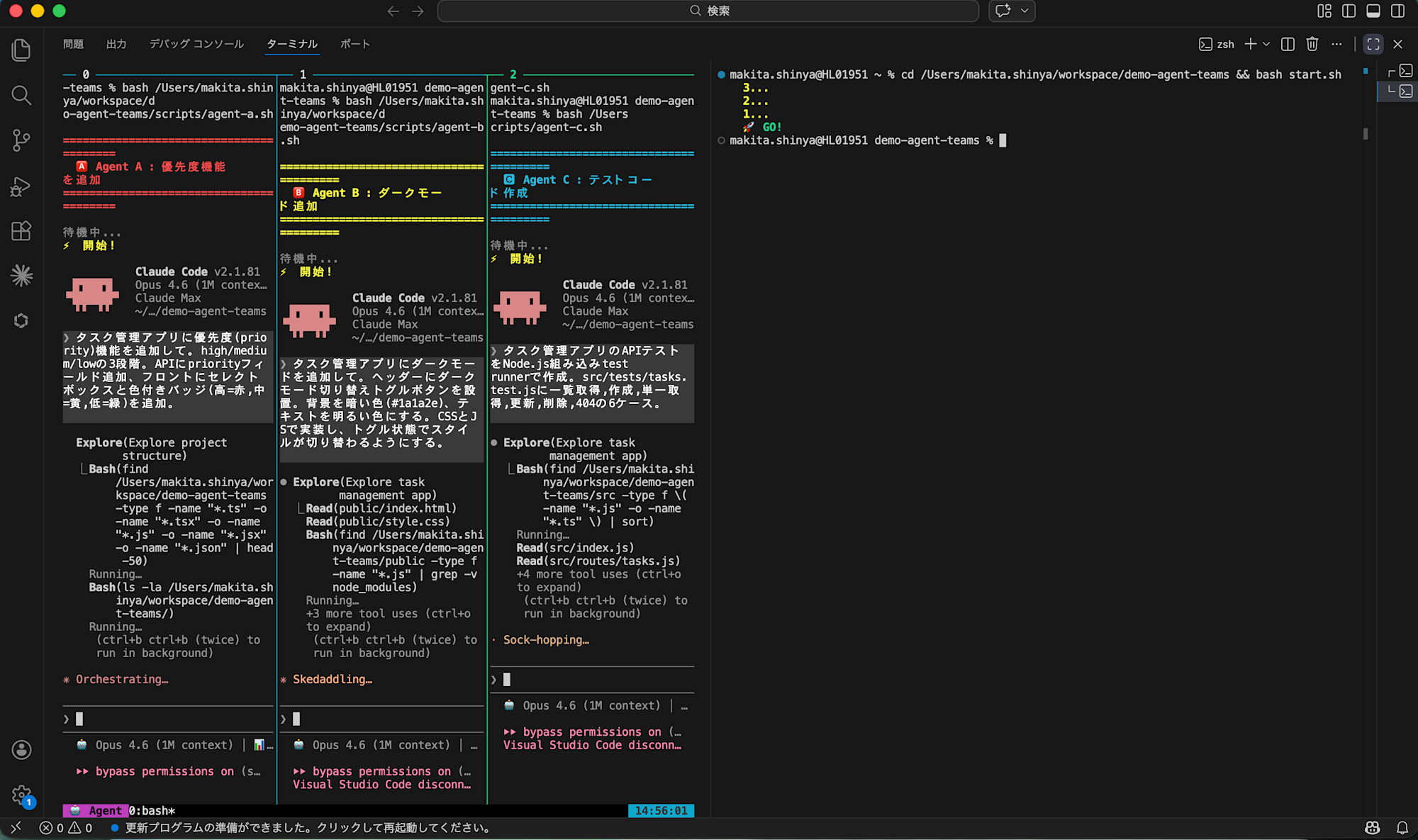Click the errors and warnings status indicator
This screenshot has height=840, width=1418.
tap(66, 827)
